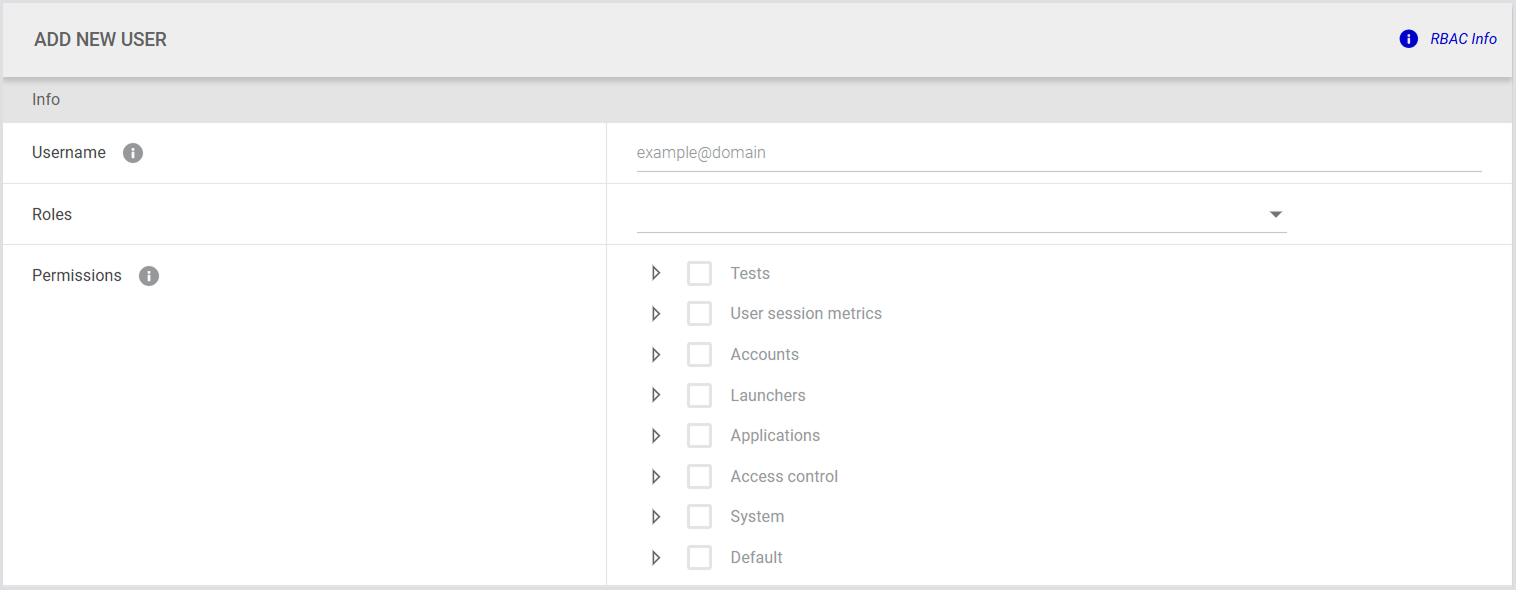Expand the Tests permission tree
The width and height of the screenshot is (1516, 590).
tap(656, 273)
